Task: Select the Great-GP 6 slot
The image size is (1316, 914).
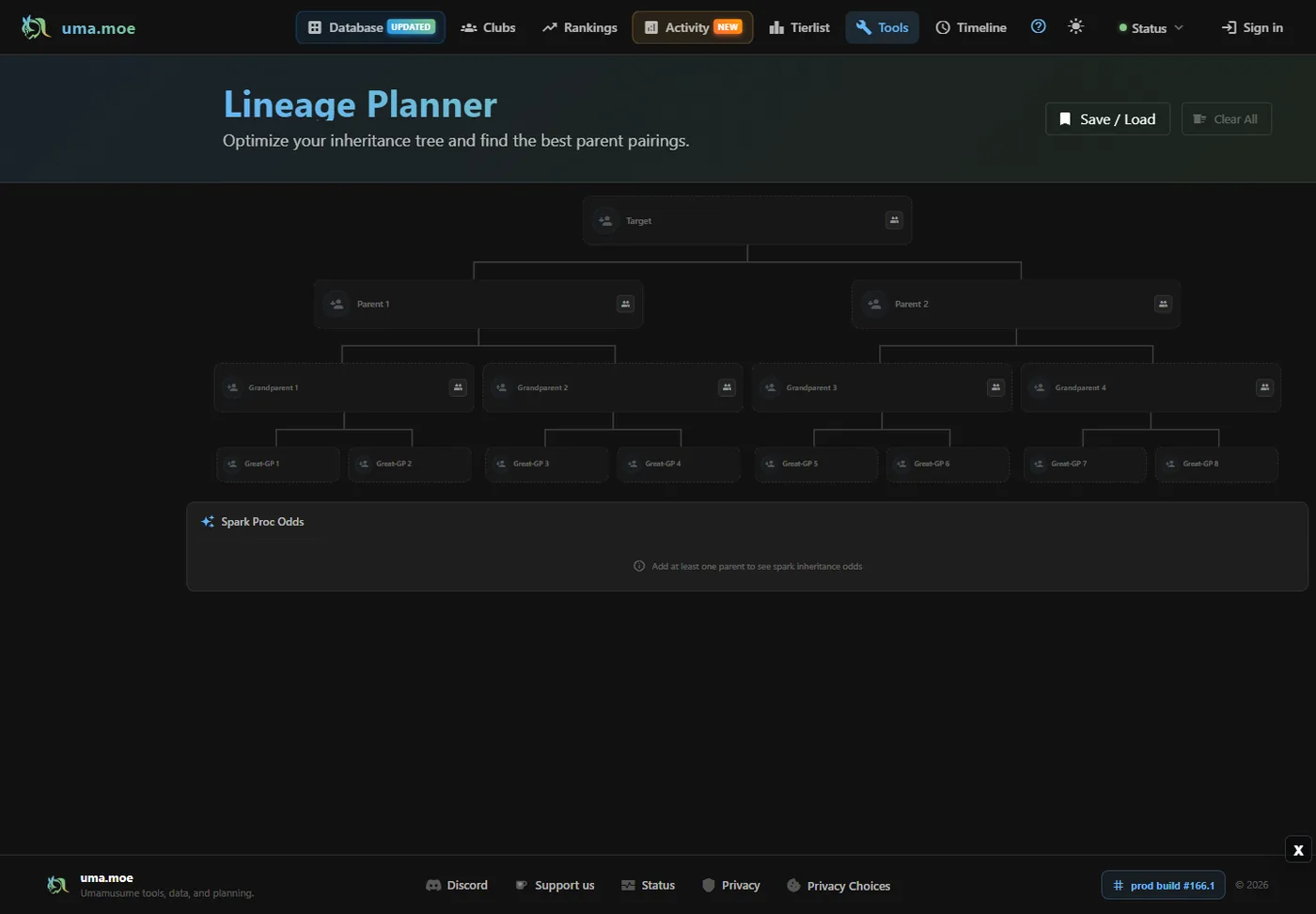Action: [948, 464]
